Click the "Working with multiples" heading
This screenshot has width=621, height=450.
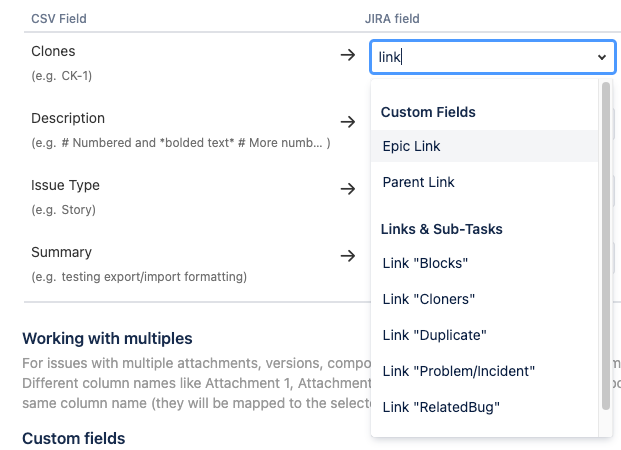click(107, 338)
